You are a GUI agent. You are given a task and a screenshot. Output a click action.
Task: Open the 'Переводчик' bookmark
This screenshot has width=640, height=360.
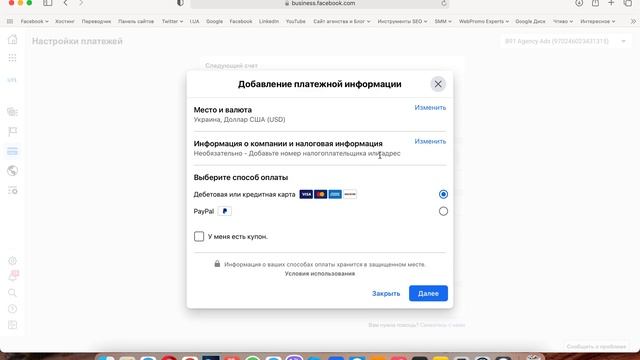click(96, 21)
